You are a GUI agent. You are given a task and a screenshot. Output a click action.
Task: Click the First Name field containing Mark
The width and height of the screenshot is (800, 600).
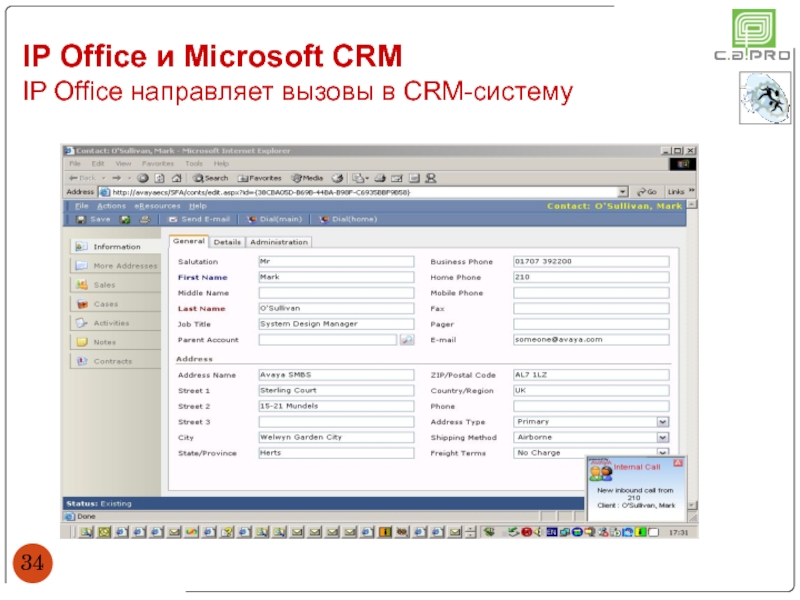point(336,277)
